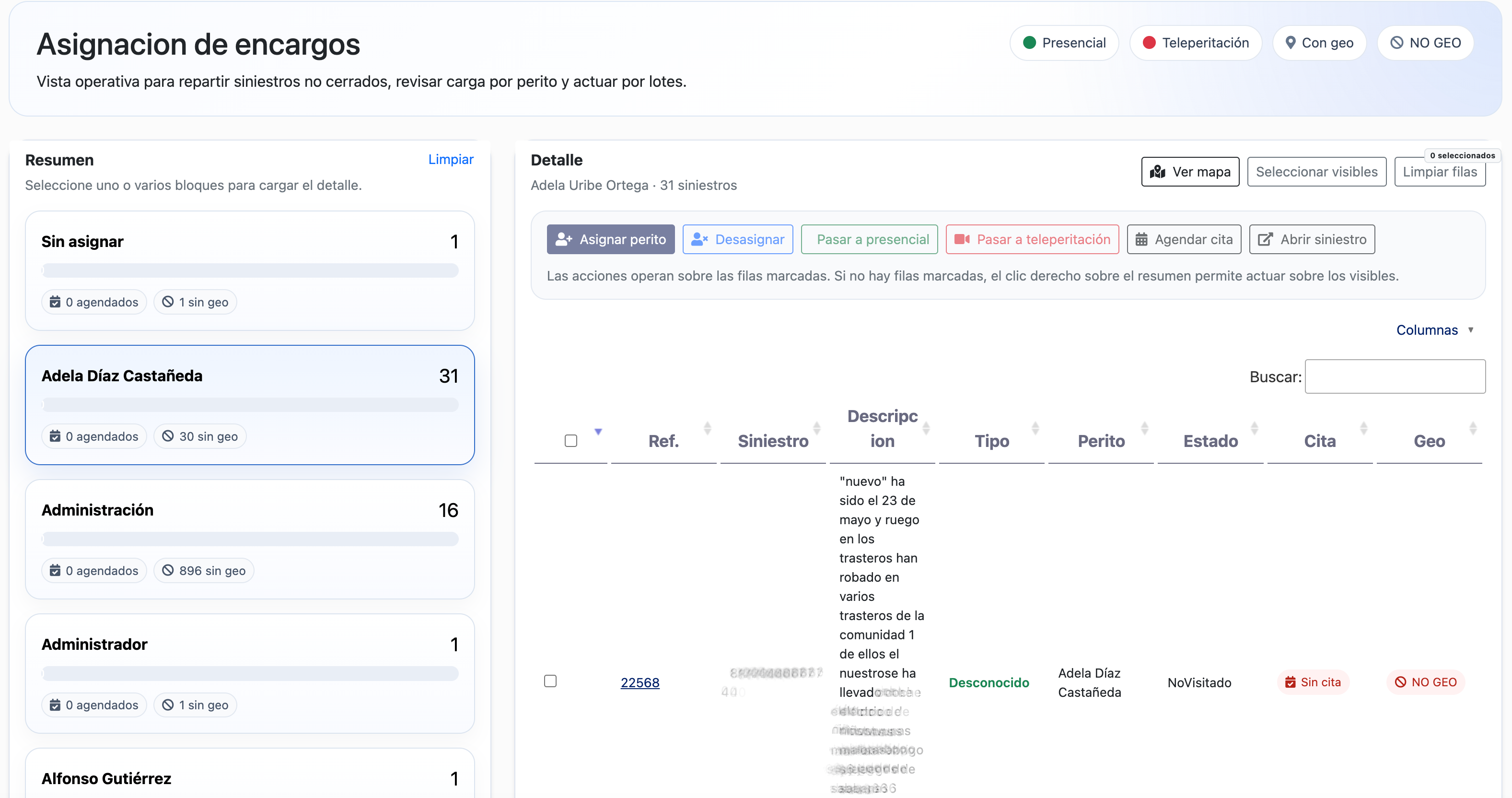Click the NO GEO badge in row 22568

(1426, 682)
